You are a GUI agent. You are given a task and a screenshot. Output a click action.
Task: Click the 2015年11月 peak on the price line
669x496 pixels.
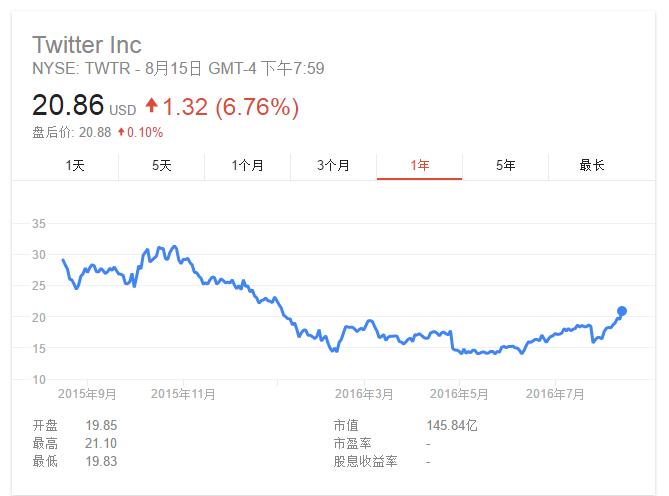click(174, 247)
